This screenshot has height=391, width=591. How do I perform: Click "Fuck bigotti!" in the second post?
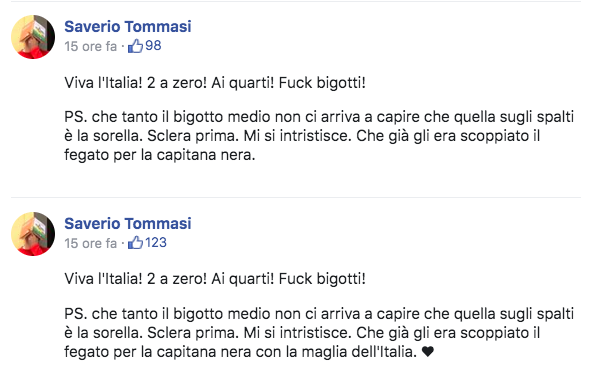tap(322, 279)
